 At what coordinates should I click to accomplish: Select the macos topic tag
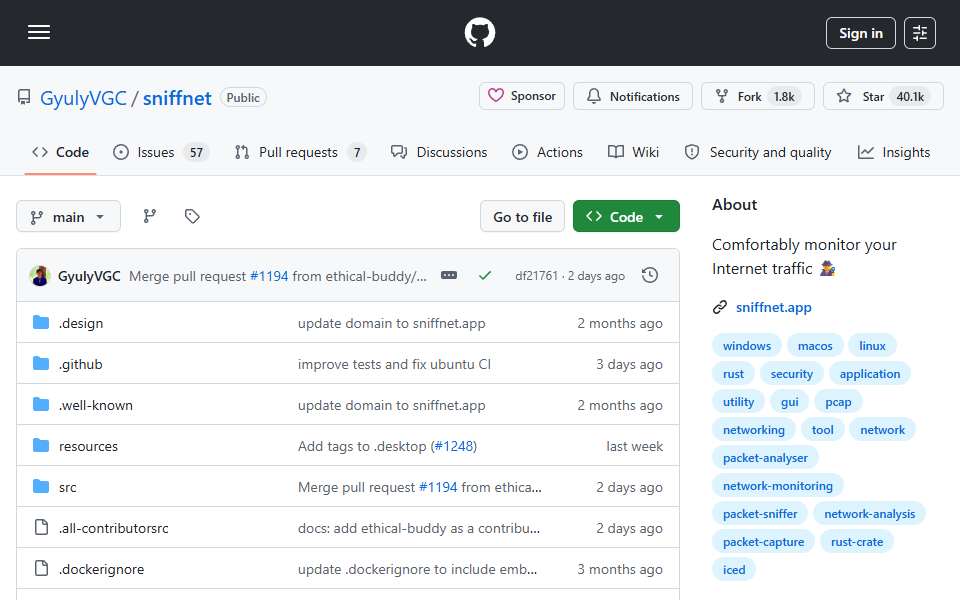click(815, 346)
